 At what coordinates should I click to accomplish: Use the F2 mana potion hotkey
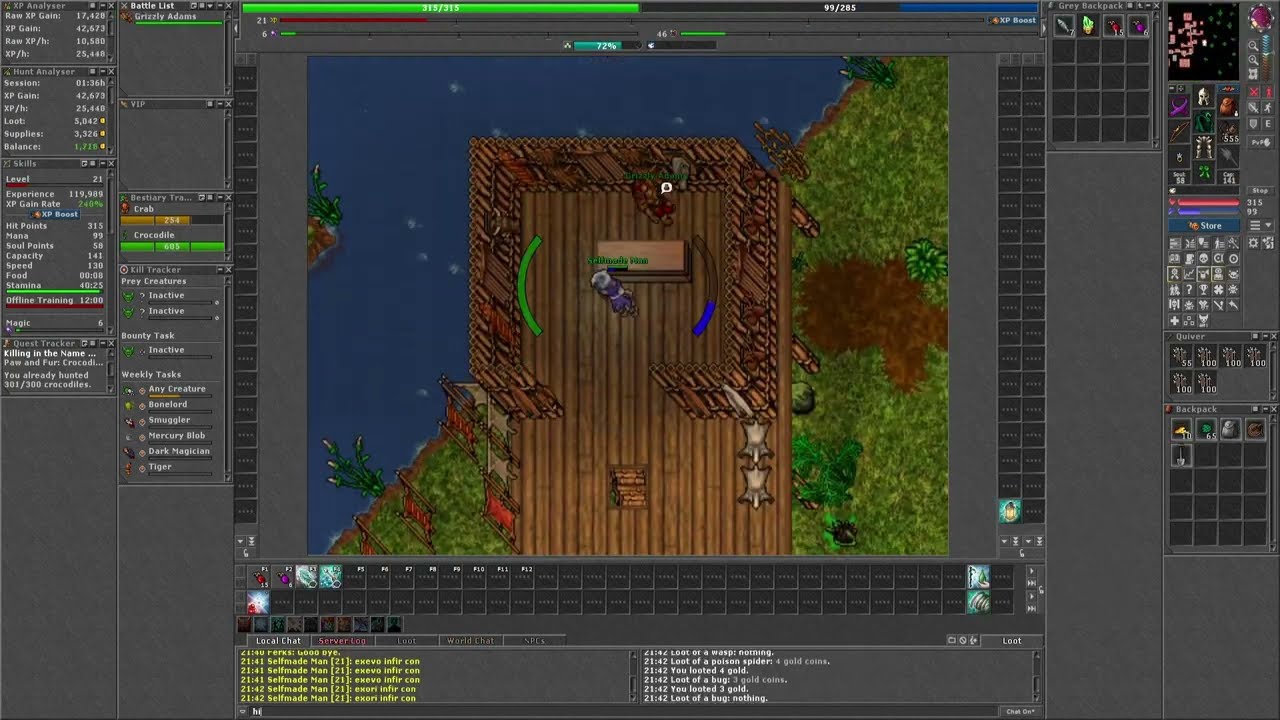click(284, 577)
